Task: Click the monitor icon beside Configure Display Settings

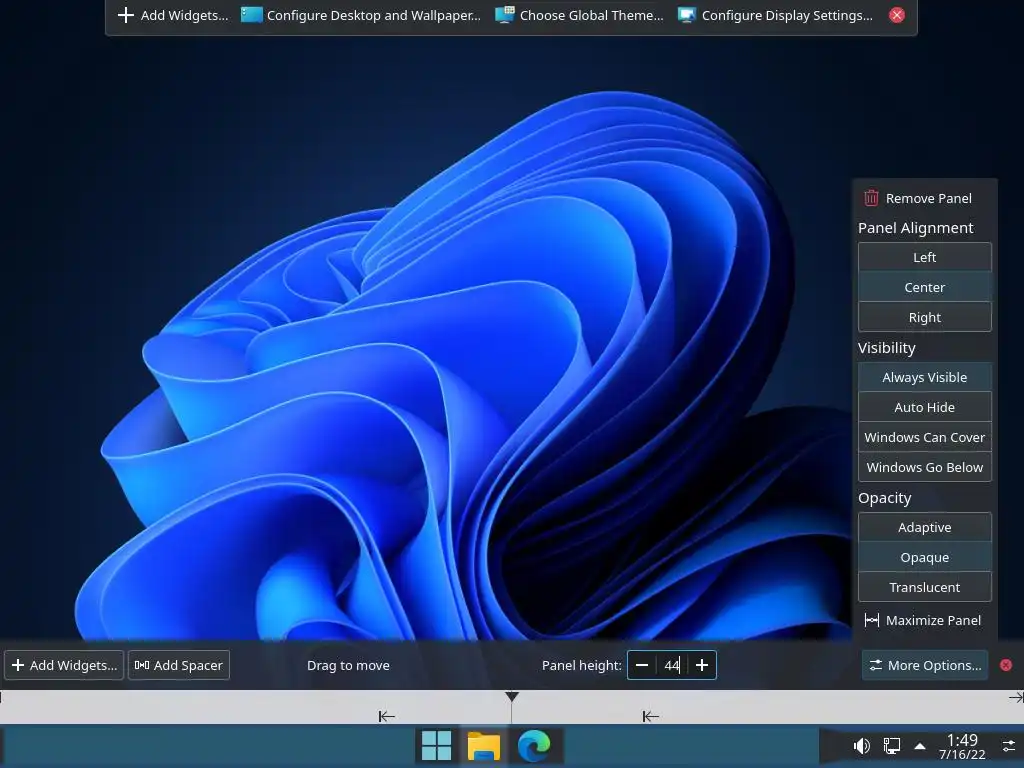Action: click(x=686, y=15)
